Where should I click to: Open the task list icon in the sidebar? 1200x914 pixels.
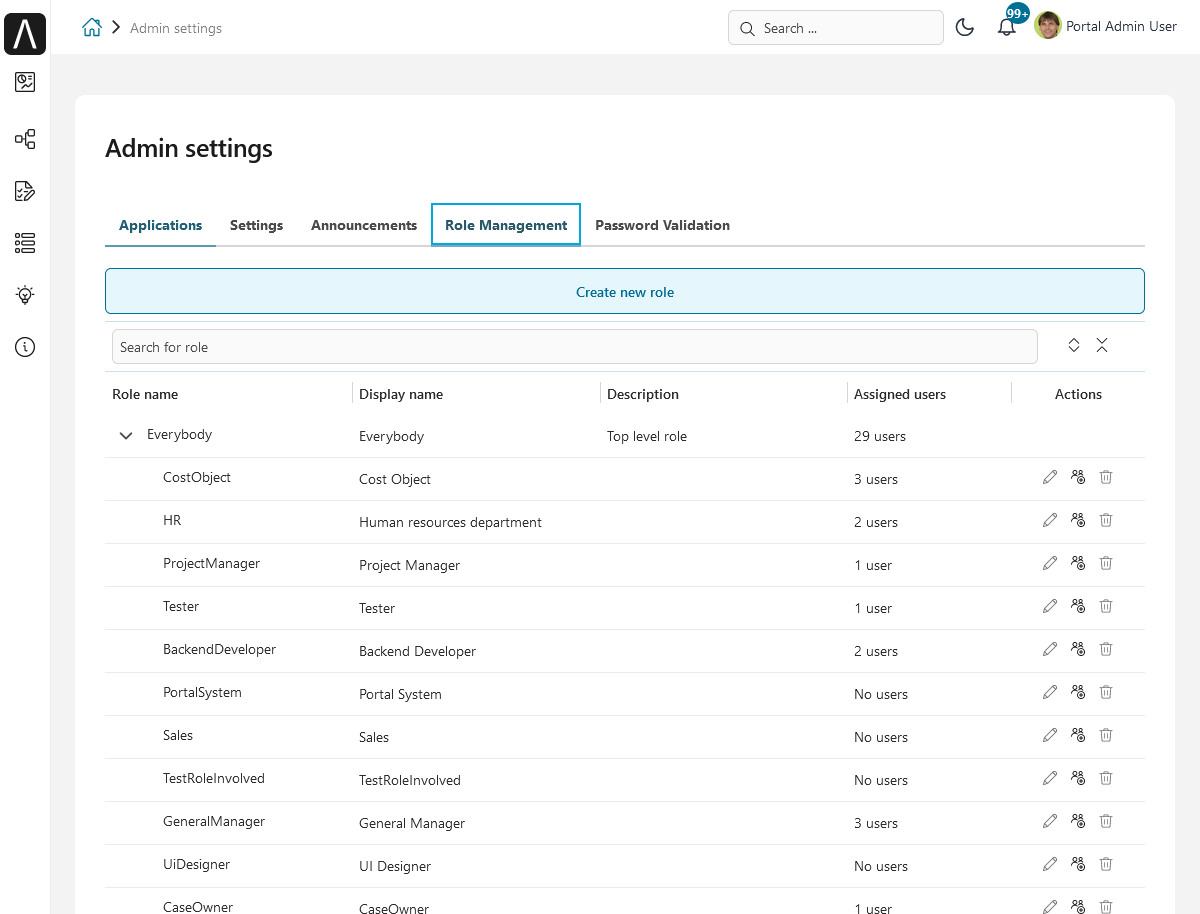[25, 191]
